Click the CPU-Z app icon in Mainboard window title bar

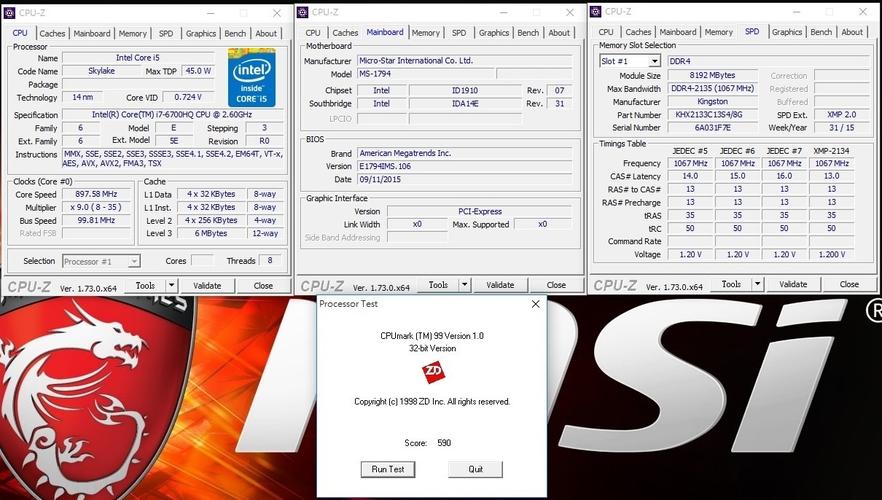click(x=303, y=12)
